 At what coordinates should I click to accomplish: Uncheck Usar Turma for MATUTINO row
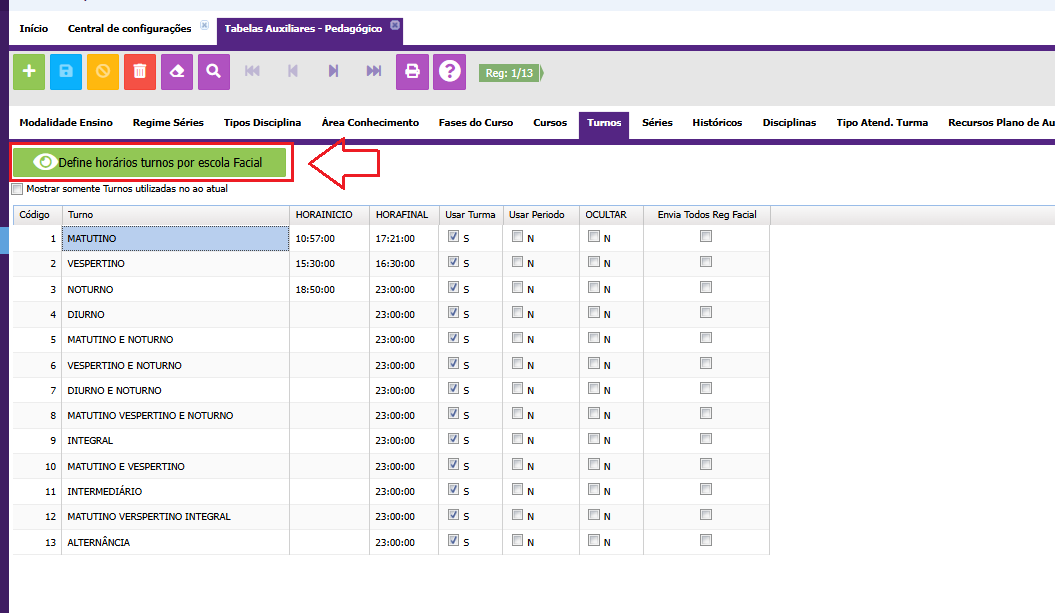454,237
